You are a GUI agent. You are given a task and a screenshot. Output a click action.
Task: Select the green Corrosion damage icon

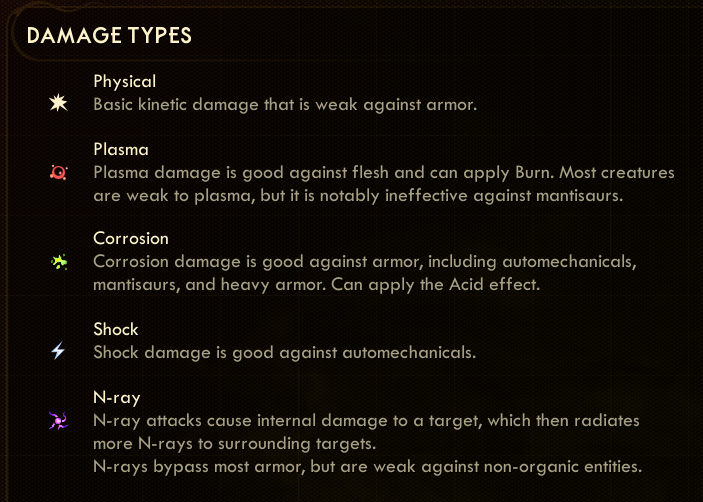[x=59, y=262]
